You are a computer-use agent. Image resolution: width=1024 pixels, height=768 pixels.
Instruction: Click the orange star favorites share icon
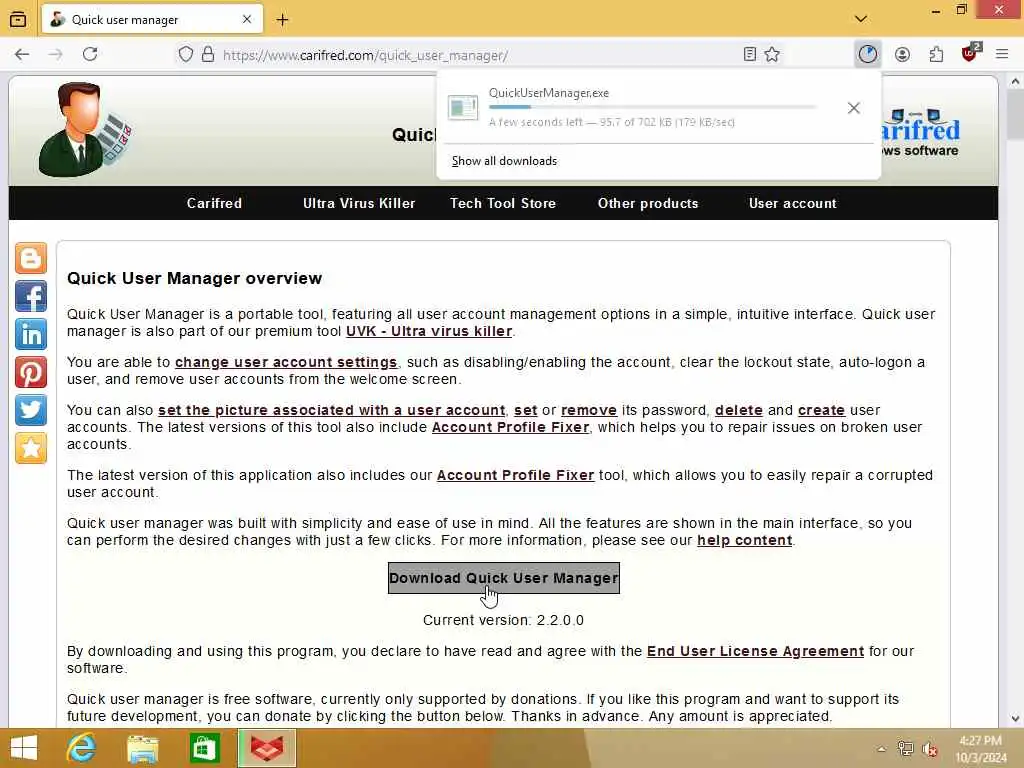pyautogui.click(x=31, y=448)
